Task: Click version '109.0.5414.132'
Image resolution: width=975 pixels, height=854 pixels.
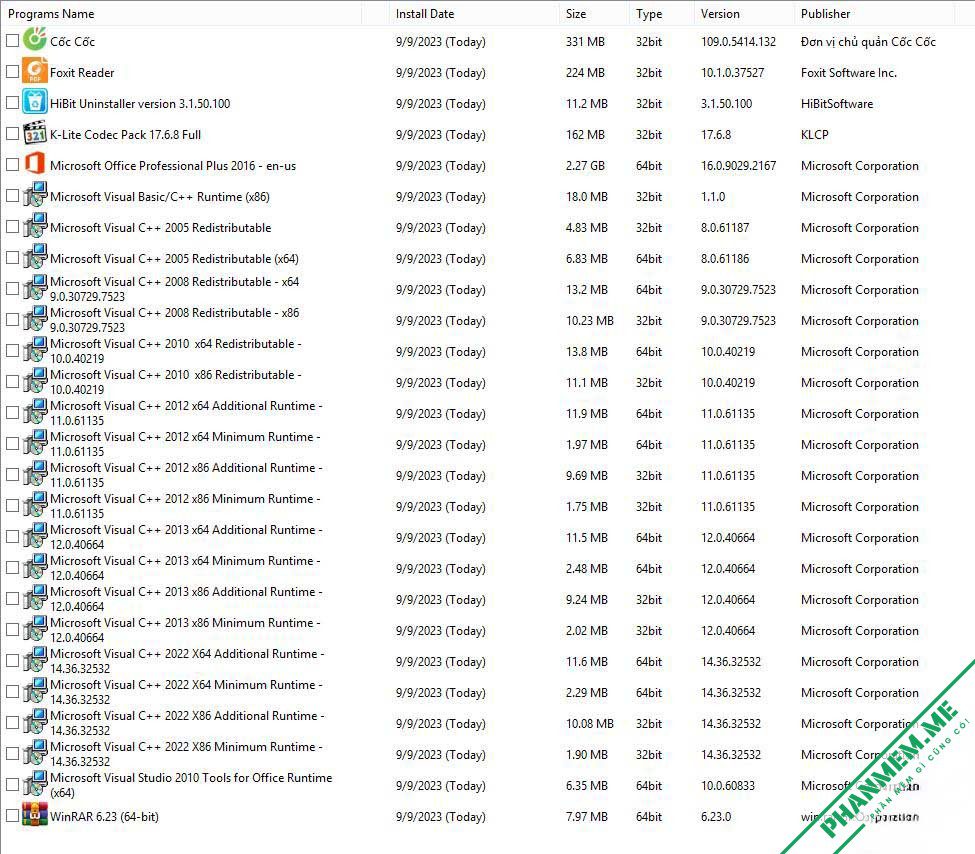Action: (x=738, y=42)
